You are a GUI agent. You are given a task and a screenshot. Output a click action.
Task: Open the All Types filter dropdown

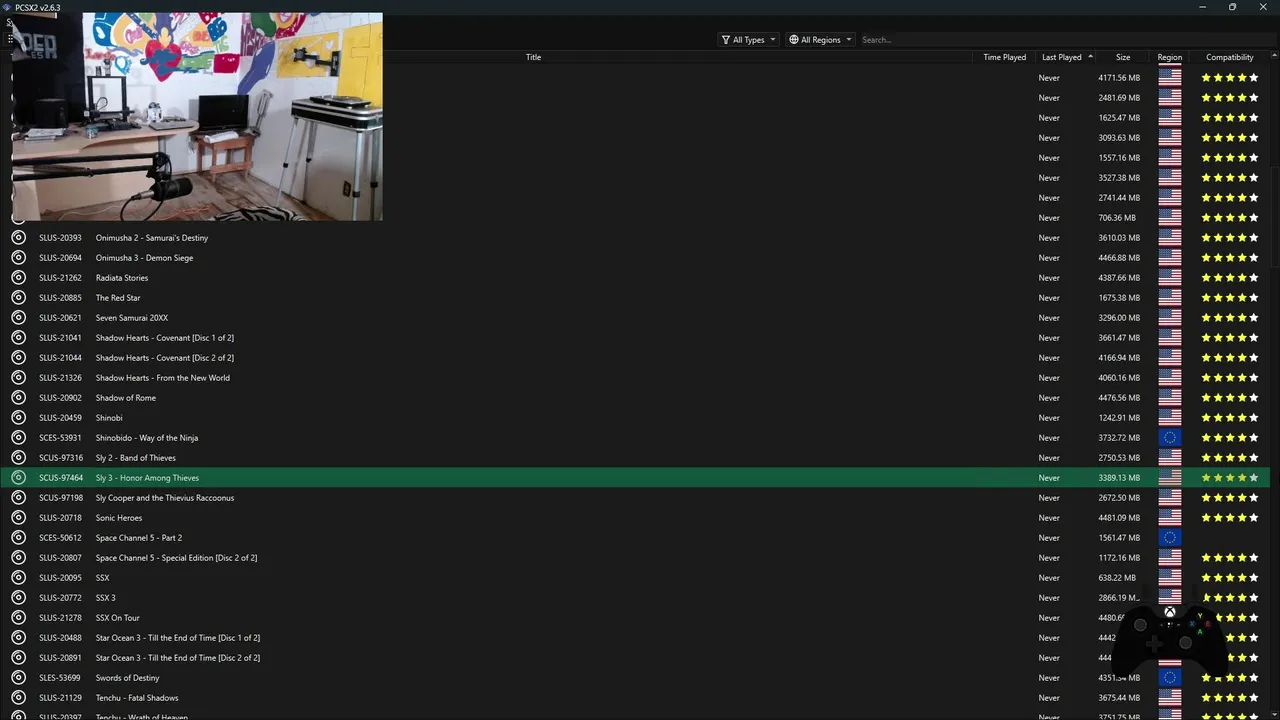point(748,40)
